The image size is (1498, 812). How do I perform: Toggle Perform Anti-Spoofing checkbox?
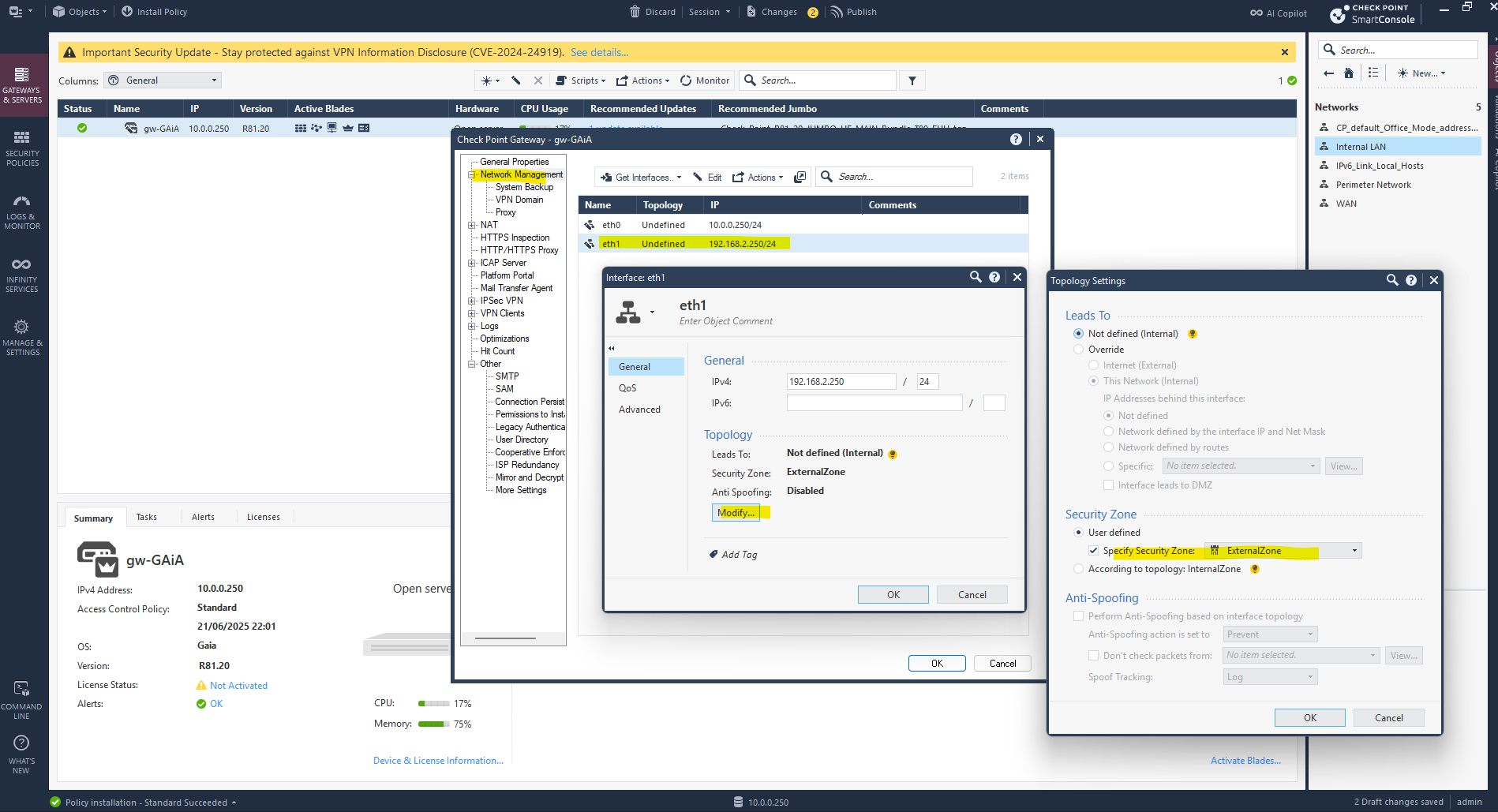click(x=1078, y=616)
